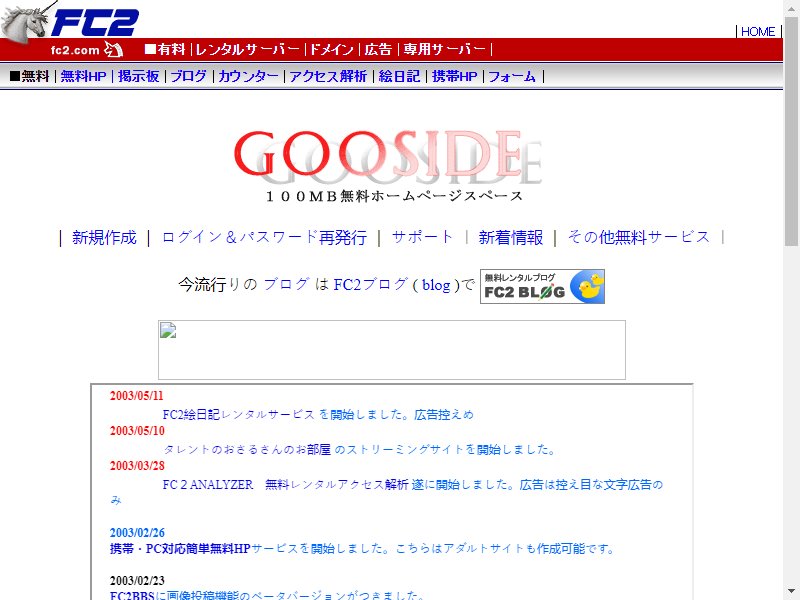Image resolution: width=800 pixels, height=600 pixels.
Task: Click the scrollbar down arrow
Action: point(791,591)
